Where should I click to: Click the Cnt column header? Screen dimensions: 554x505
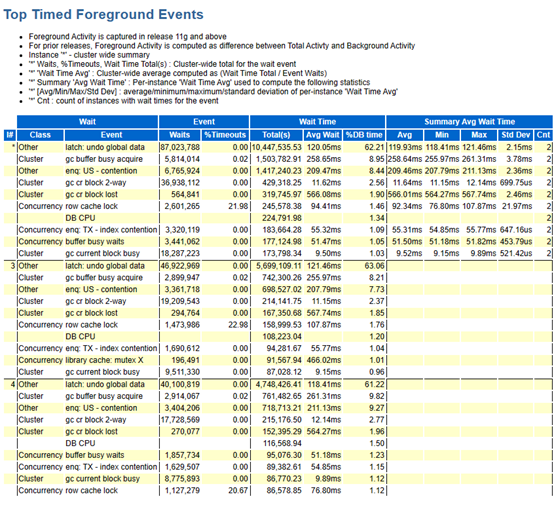coord(543,135)
